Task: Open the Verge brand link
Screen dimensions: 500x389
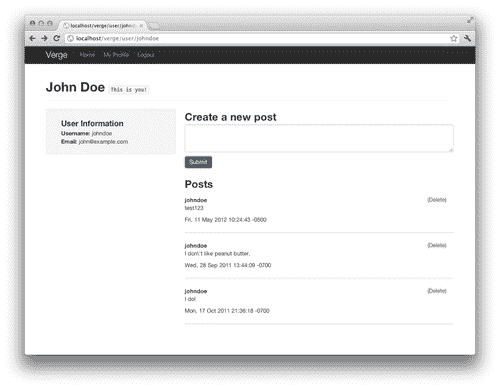Action: coord(56,55)
